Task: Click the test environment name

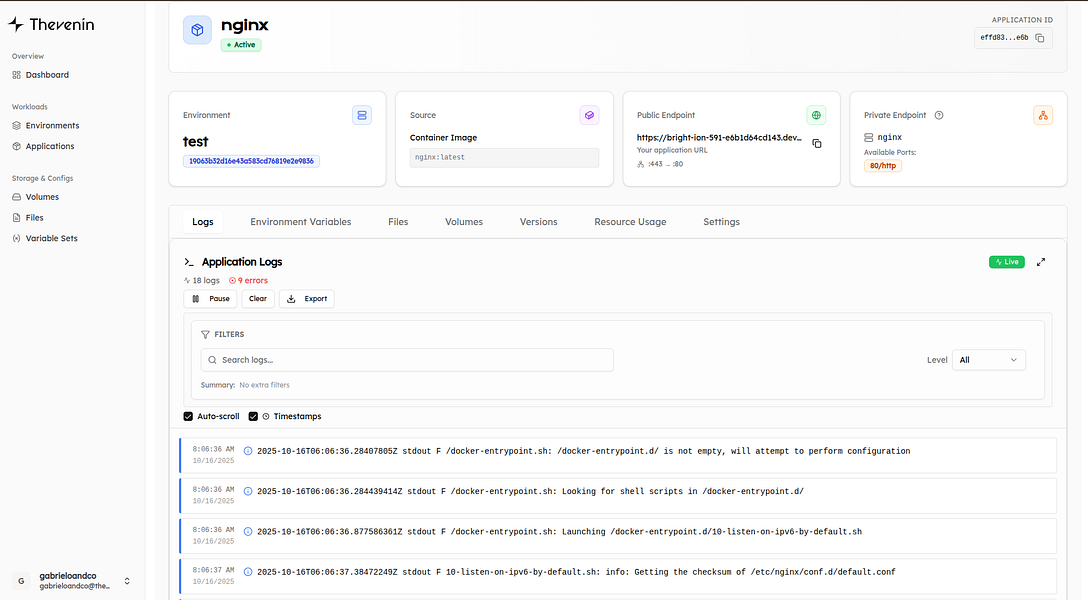Action: point(196,142)
